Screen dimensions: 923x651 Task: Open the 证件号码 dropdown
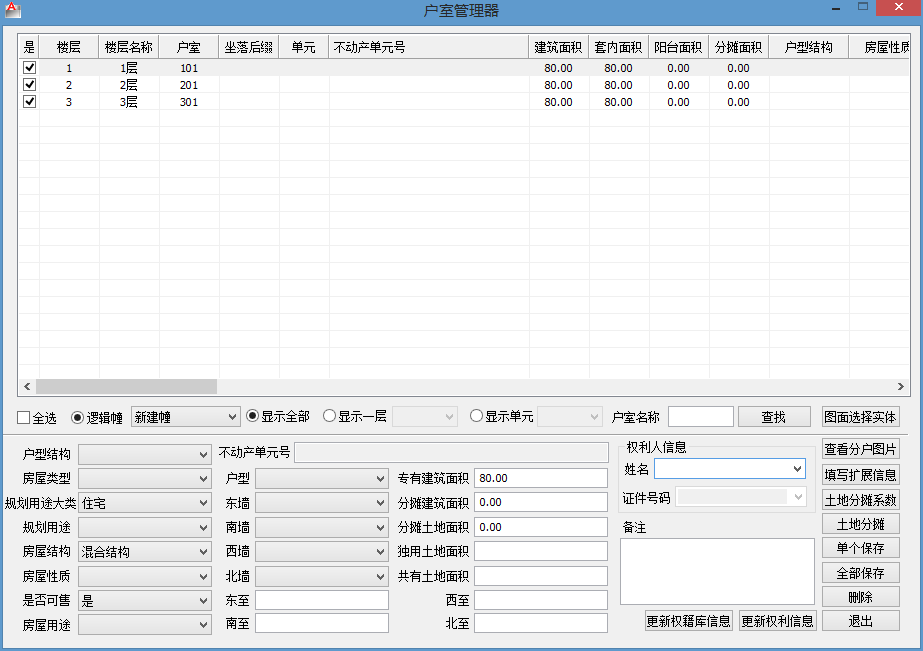click(741, 497)
